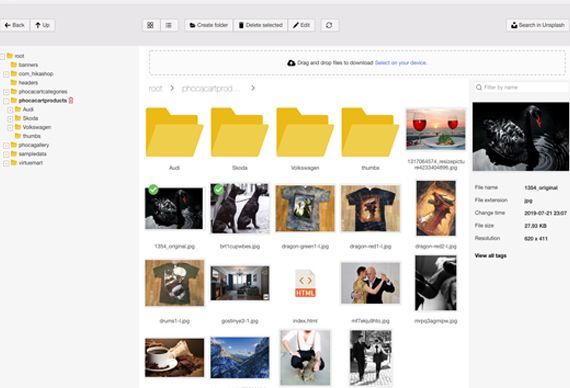Click Create folder button
Viewport: 570px width, 388px height.
pyautogui.click(x=209, y=25)
